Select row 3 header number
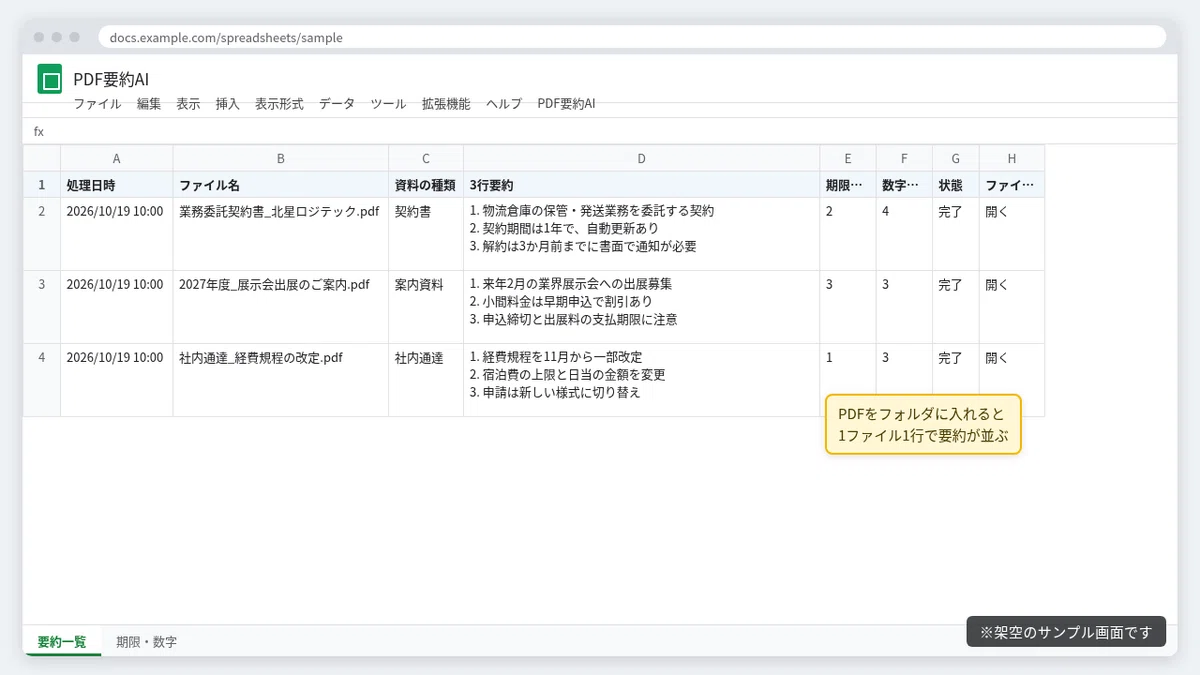This screenshot has width=1200, height=675. (42, 307)
